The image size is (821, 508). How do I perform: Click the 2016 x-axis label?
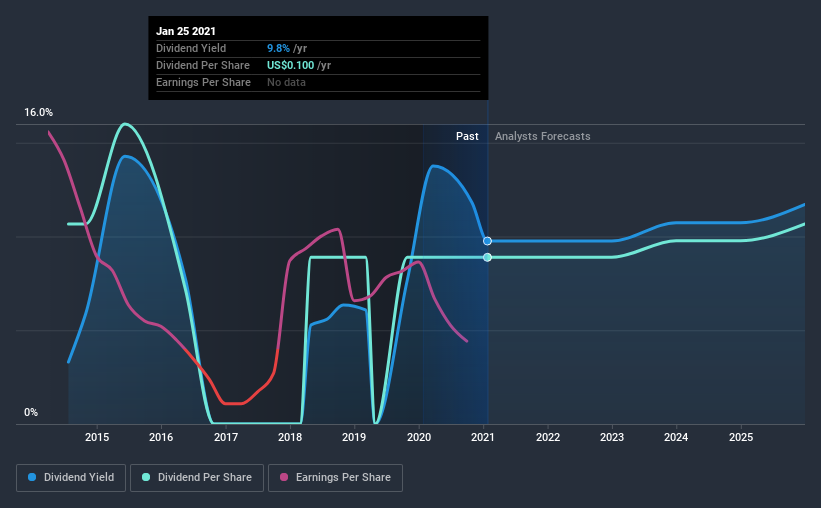161,437
